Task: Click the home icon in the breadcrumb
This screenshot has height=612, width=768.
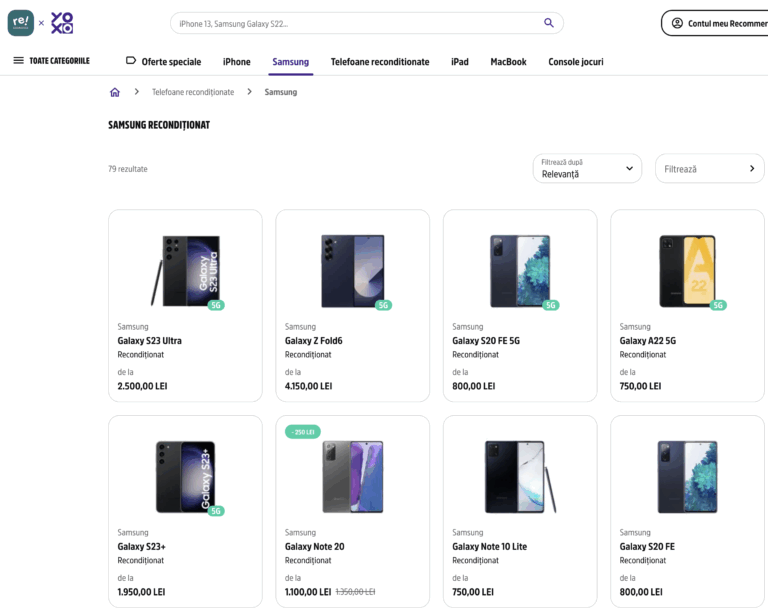Action: (115, 92)
